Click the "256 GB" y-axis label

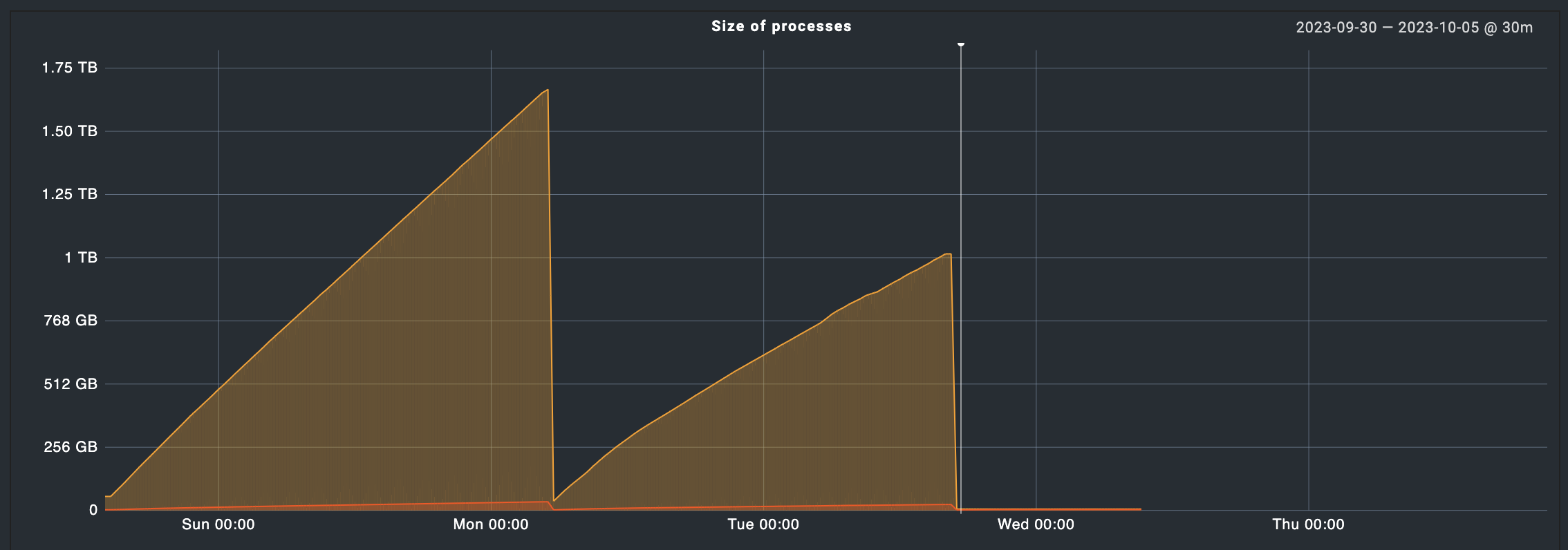coord(71,447)
